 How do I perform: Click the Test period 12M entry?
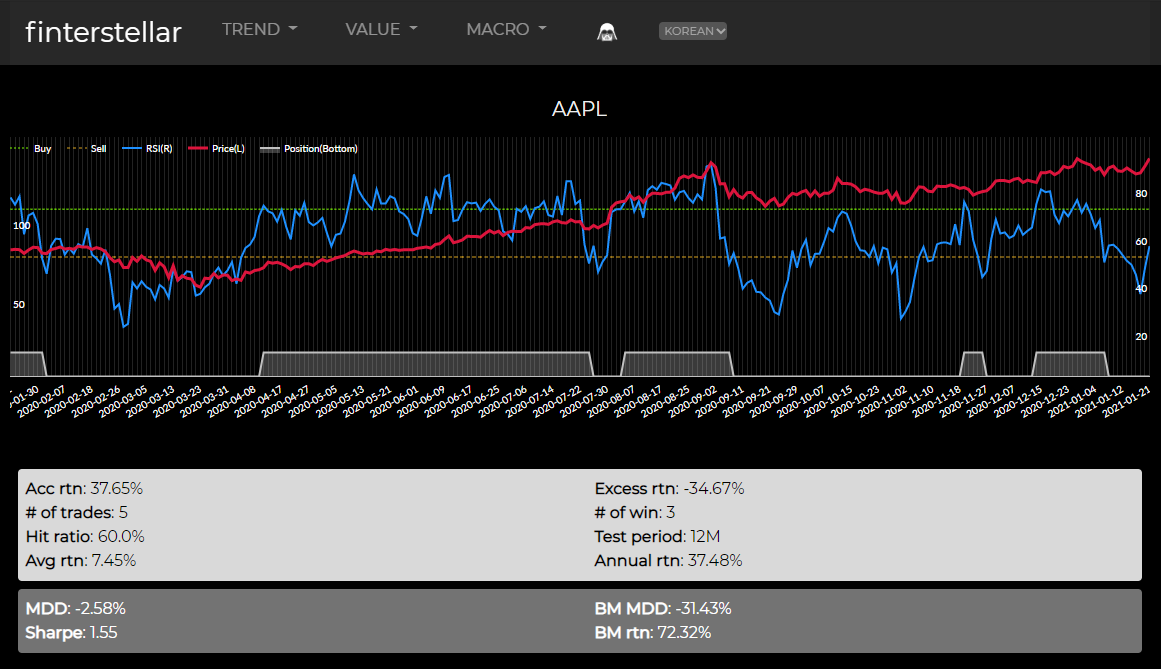tap(657, 537)
